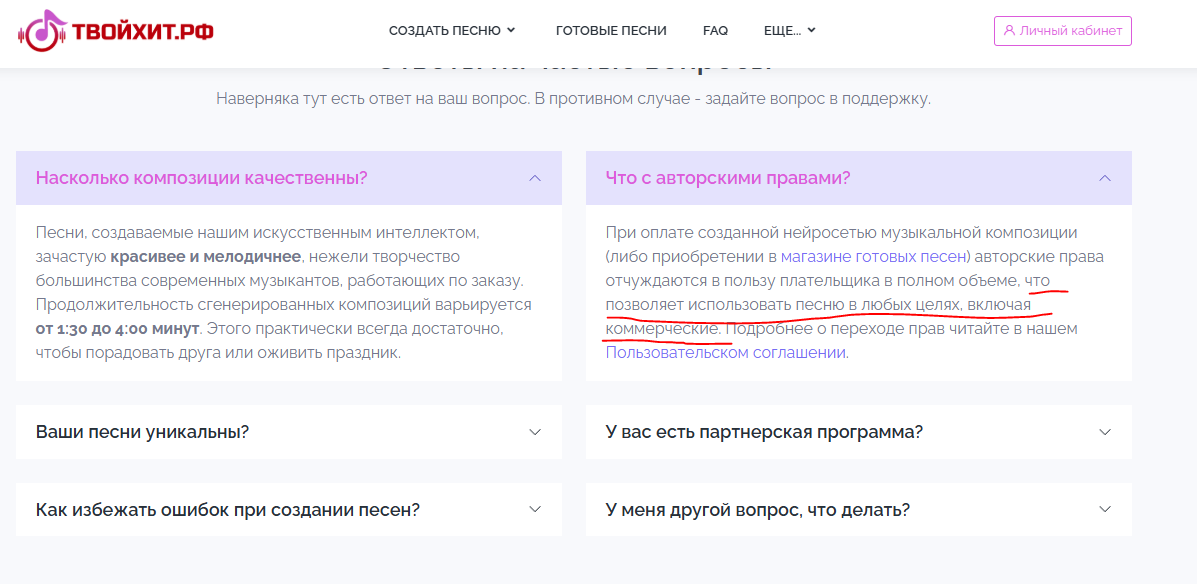The image size is (1197, 587).
Task: Click chevron beside Как избежать ошибок question
Action: point(535,510)
